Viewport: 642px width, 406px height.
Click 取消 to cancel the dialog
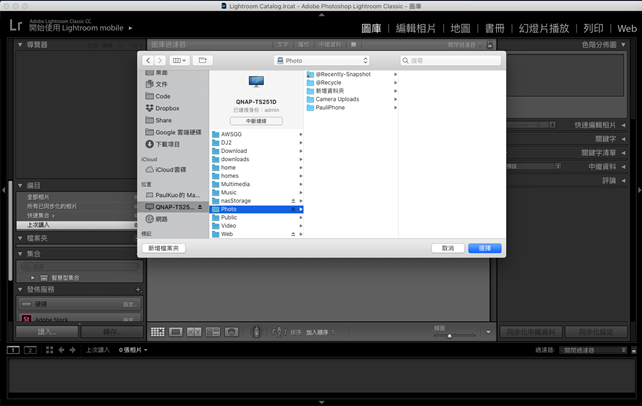tap(448, 248)
